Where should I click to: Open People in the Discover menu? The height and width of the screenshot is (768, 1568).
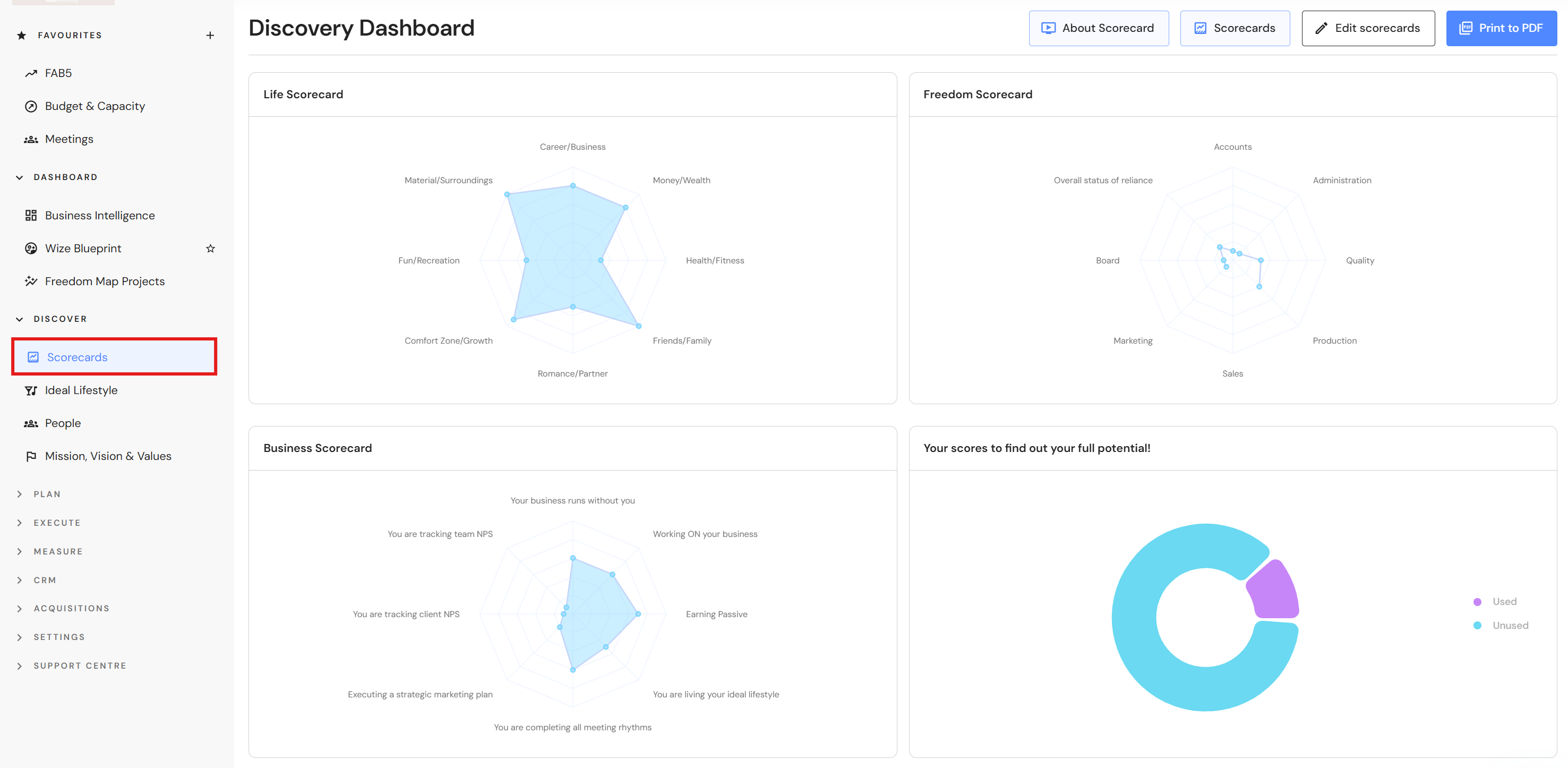pos(63,423)
